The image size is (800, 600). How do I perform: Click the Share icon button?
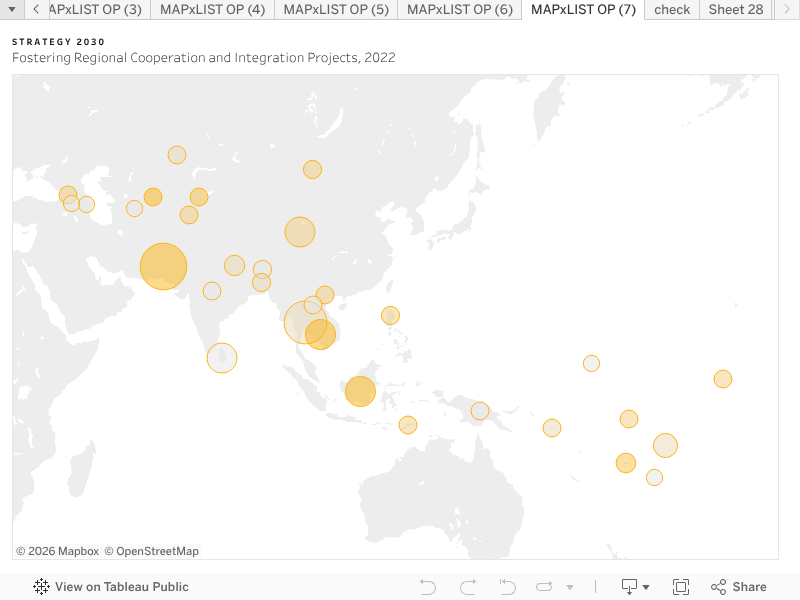point(739,587)
